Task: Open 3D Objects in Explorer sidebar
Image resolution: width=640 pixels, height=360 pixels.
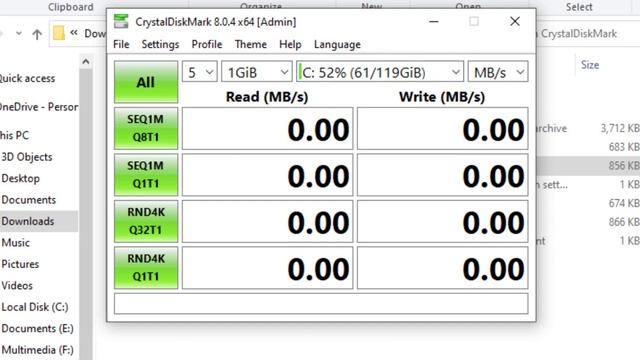Action: pyautogui.click(x=27, y=157)
